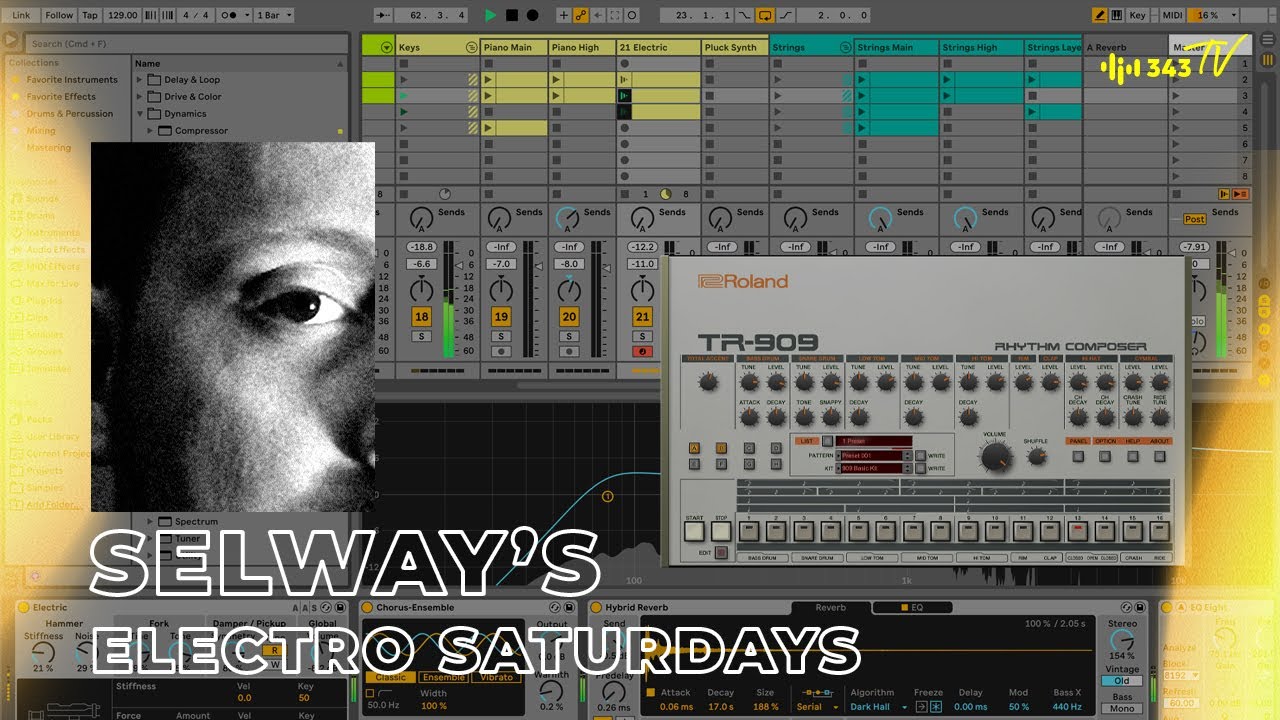Click the TR-909 EDIT button

pyautogui.click(x=719, y=552)
